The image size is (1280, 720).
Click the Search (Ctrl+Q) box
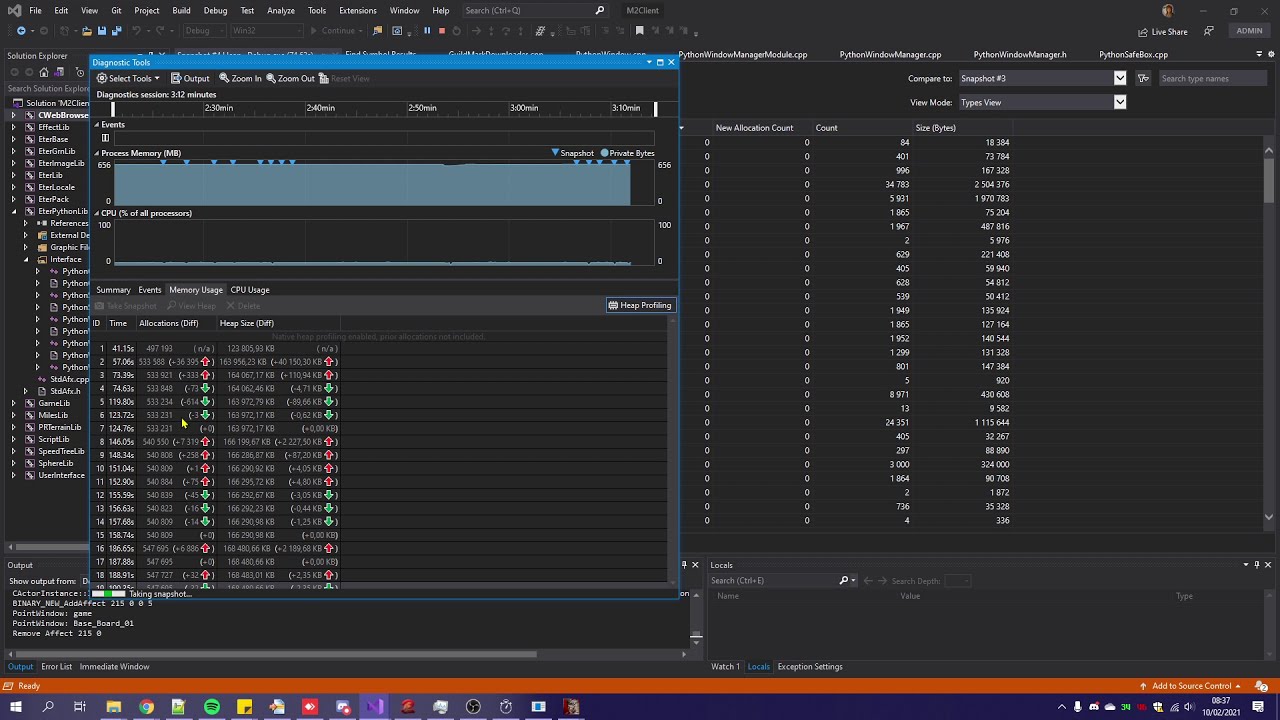(535, 10)
